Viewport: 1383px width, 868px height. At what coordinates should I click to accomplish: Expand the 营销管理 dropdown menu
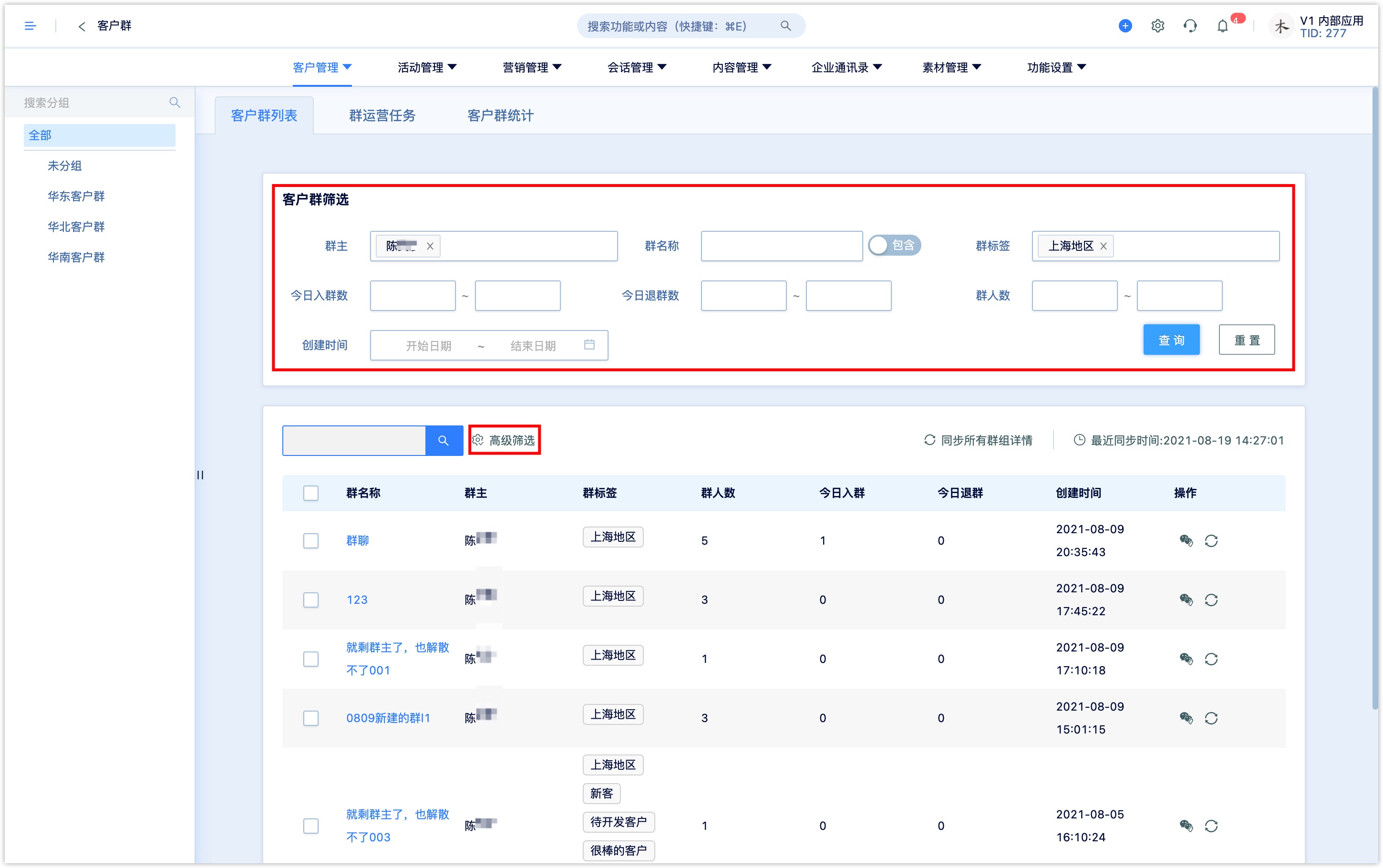tap(532, 67)
